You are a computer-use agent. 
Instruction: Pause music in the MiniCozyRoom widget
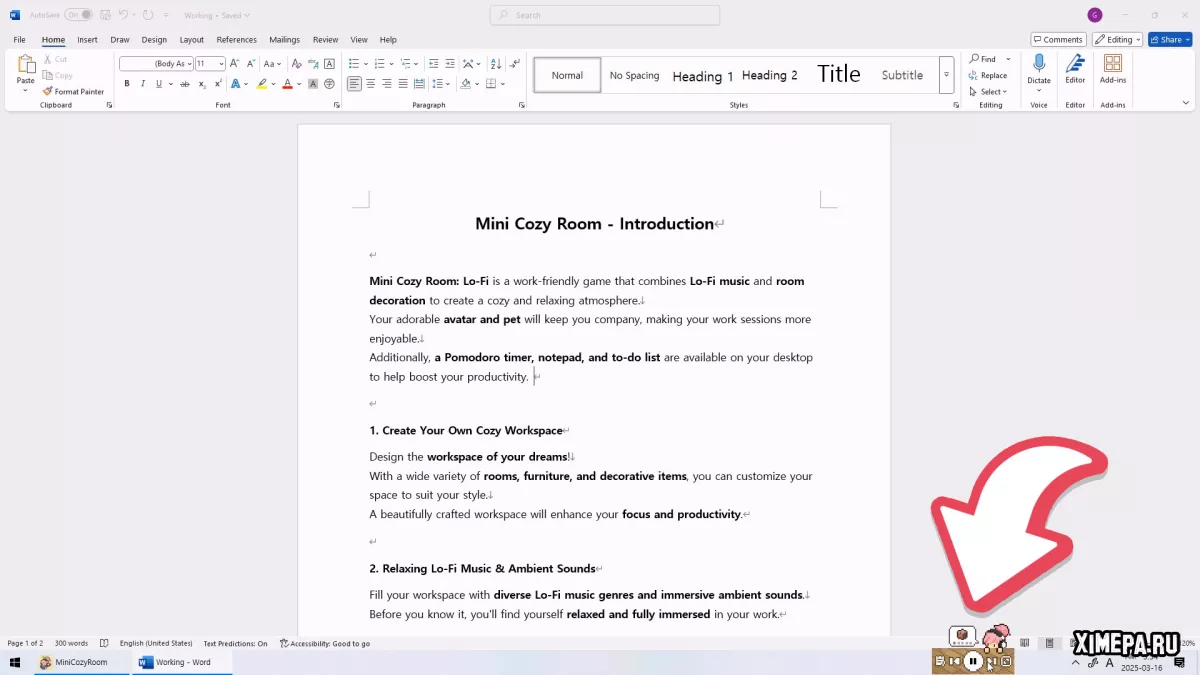click(x=973, y=661)
